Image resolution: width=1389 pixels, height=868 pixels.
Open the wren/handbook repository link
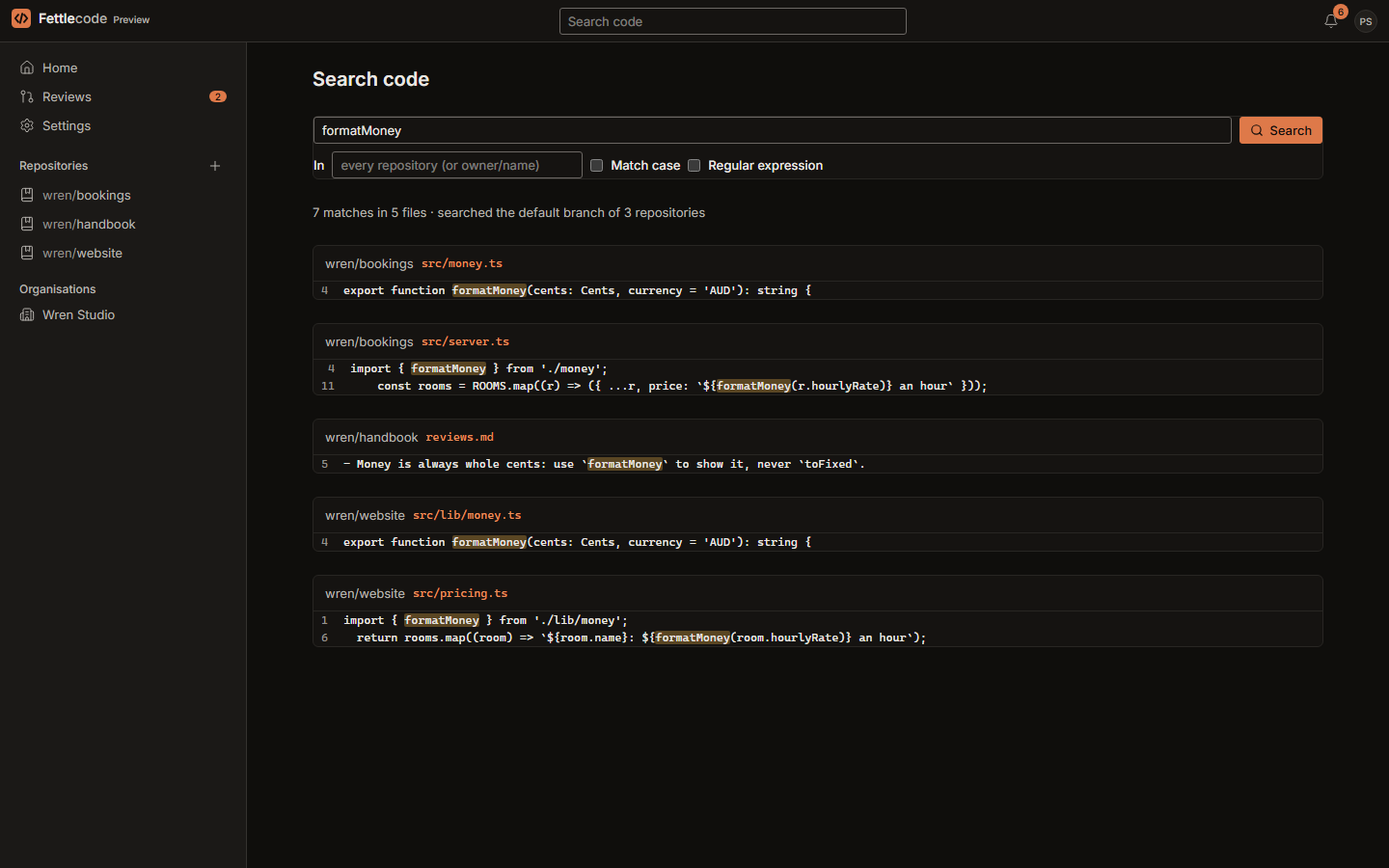(123, 224)
